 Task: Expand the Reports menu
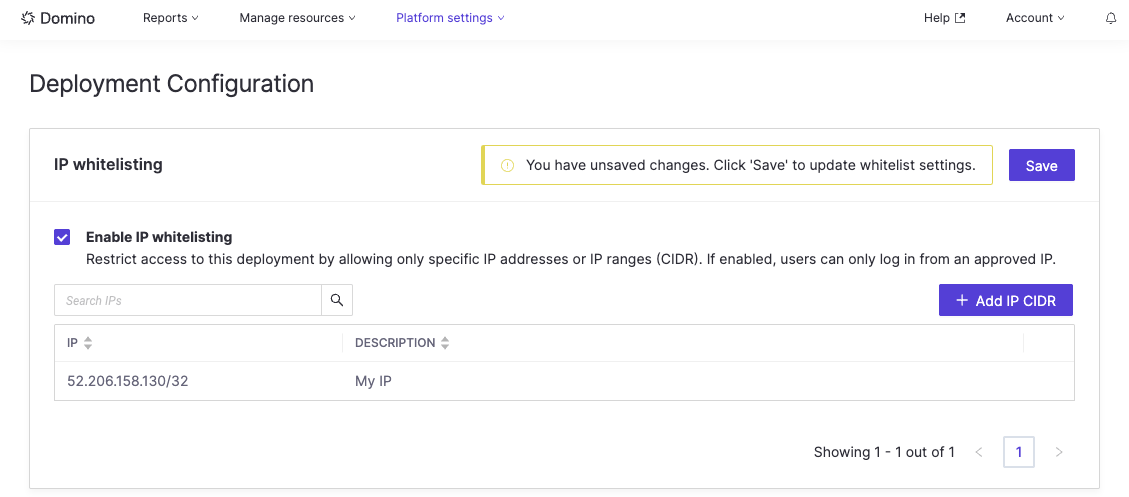(x=171, y=18)
